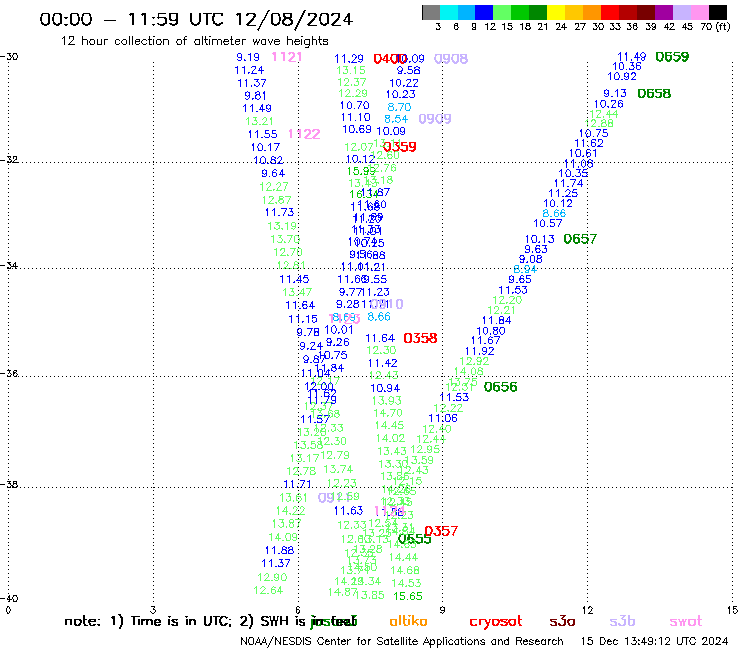The image size is (740, 650).
Task: Click the wave height value 12.67
Action: point(277,200)
